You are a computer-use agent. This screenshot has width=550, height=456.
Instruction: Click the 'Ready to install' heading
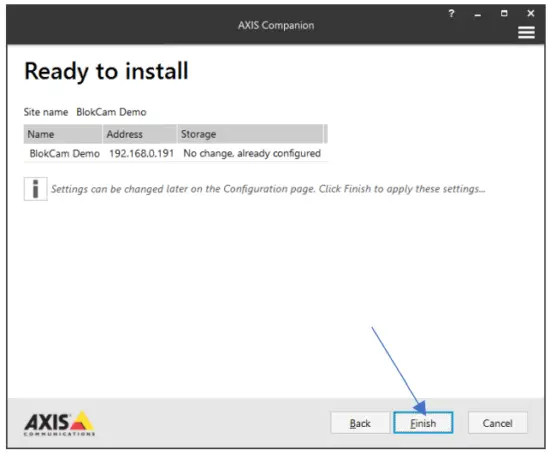(x=106, y=72)
